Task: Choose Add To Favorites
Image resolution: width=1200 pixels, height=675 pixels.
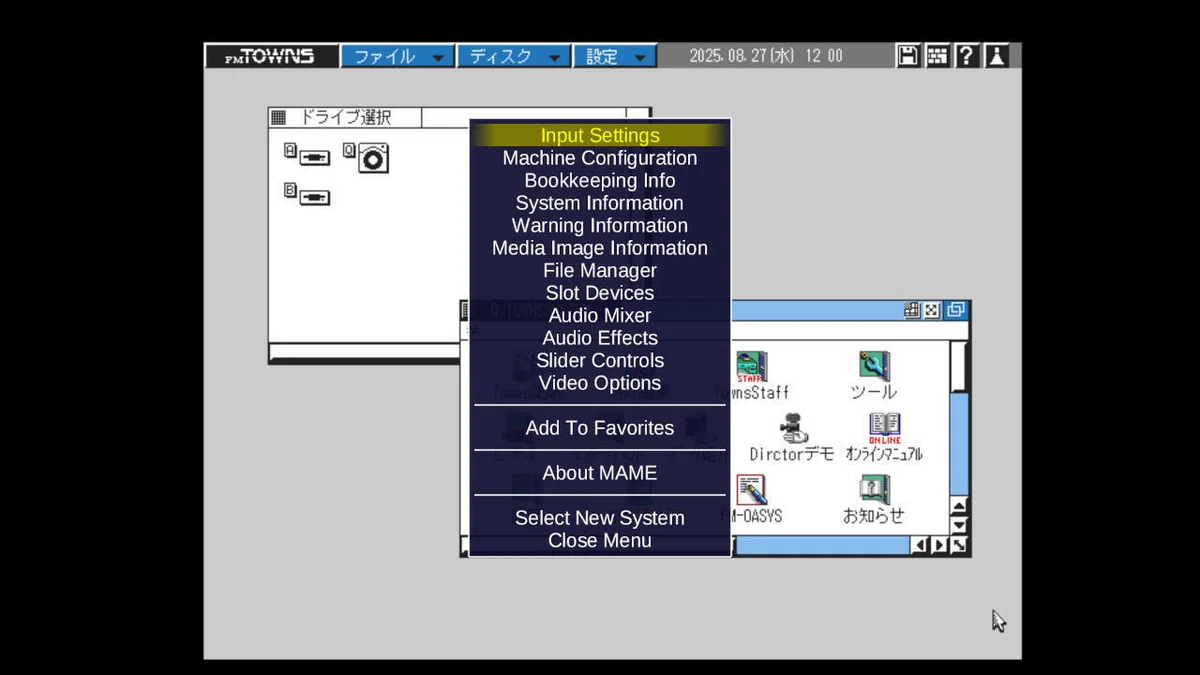Action: pos(600,428)
